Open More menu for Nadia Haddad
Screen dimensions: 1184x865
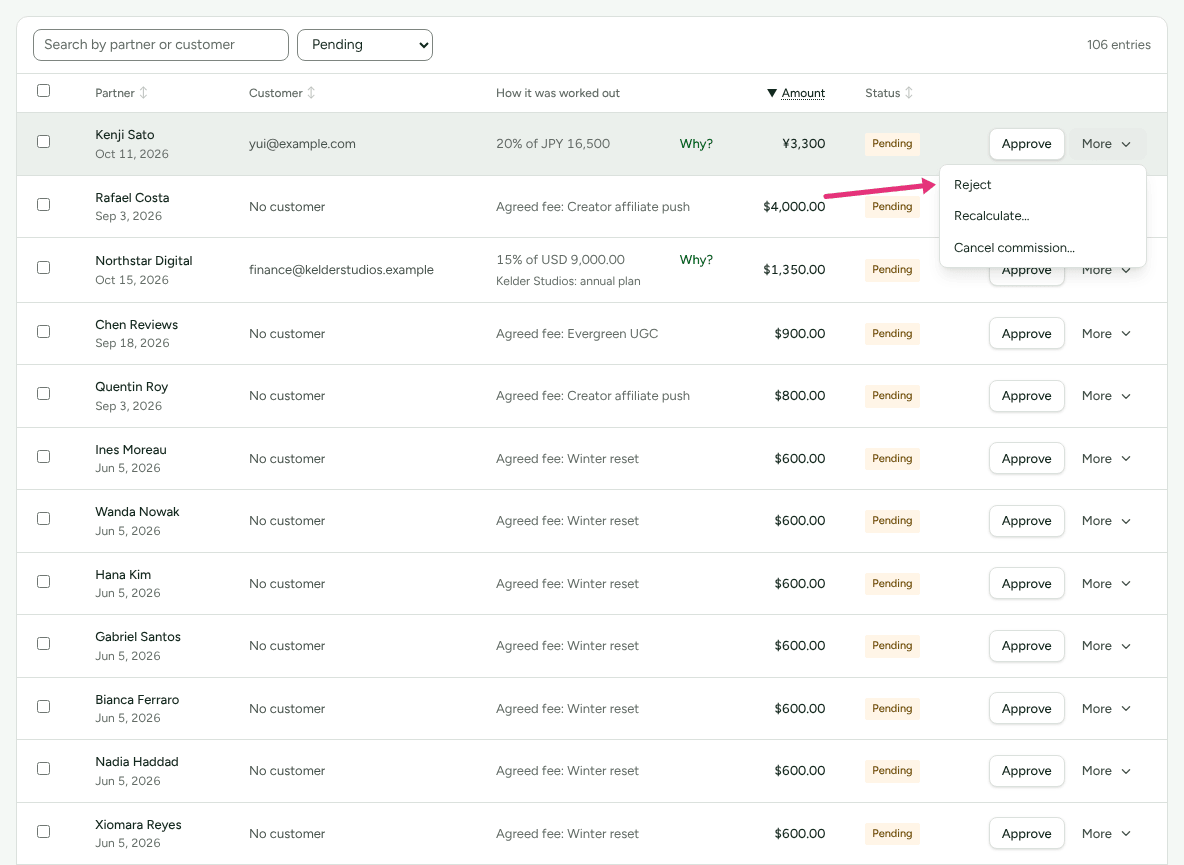(1106, 771)
